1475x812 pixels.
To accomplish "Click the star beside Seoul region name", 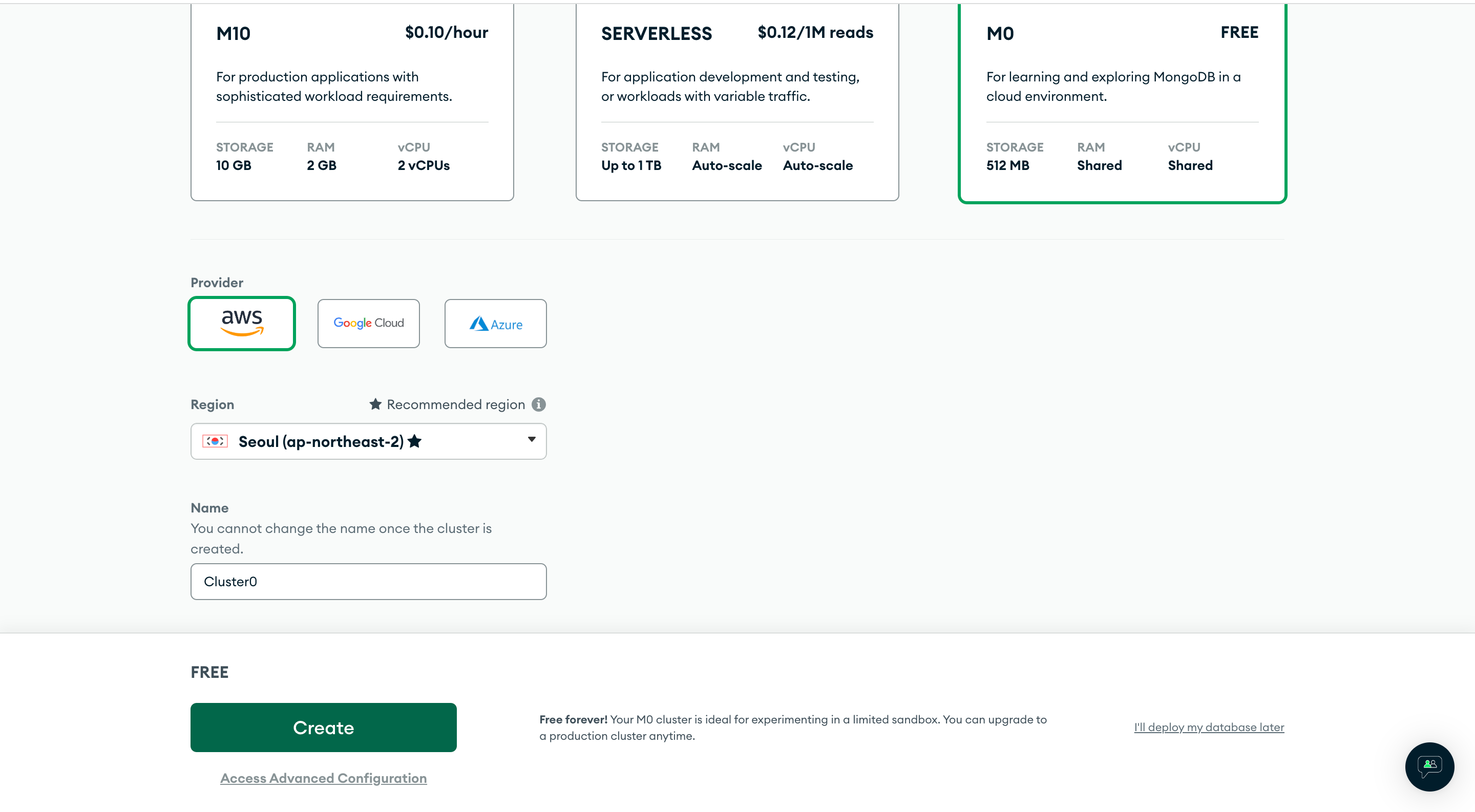I will click(x=415, y=441).
